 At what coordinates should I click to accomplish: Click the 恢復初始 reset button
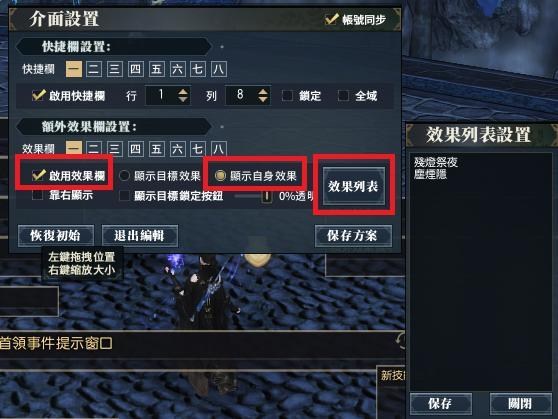click(56, 236)
